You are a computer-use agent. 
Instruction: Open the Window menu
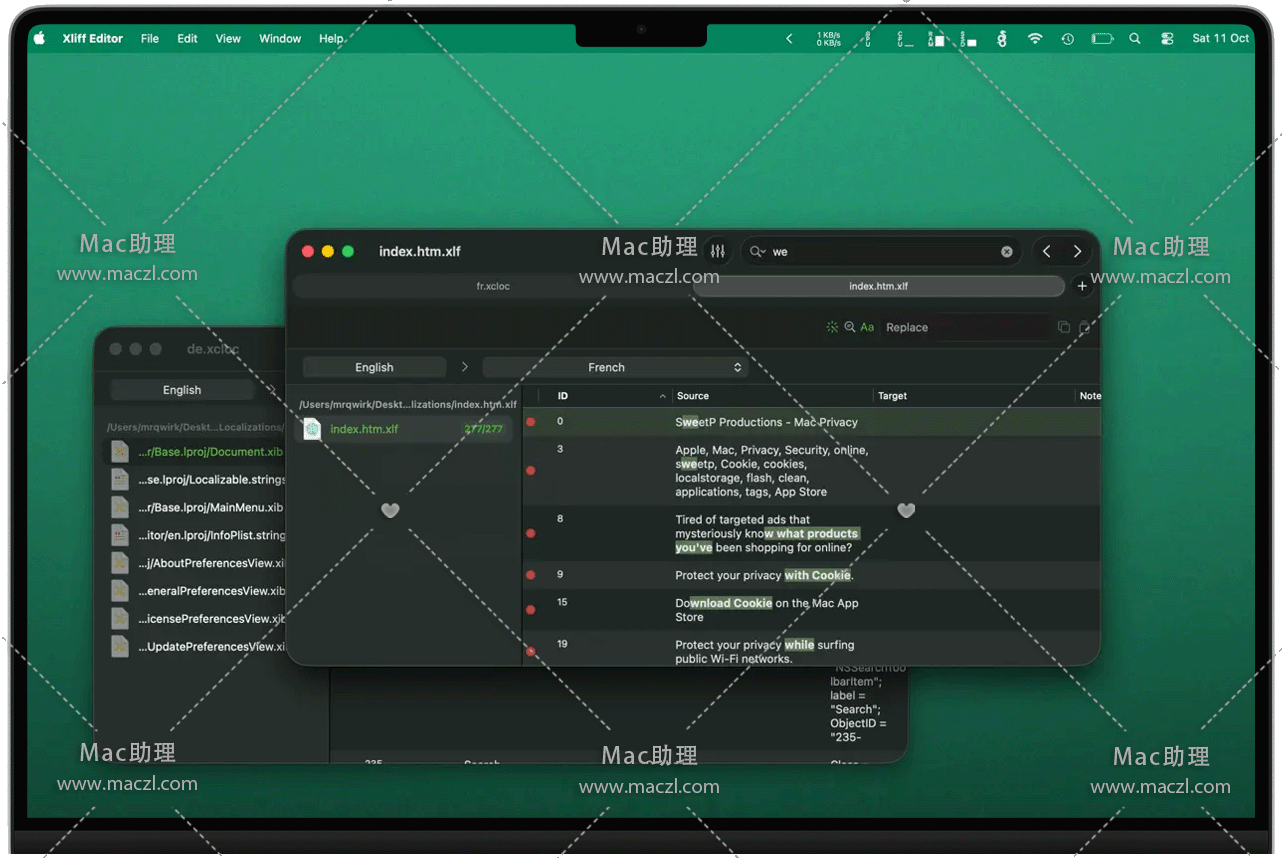click(x=280, y=38)
